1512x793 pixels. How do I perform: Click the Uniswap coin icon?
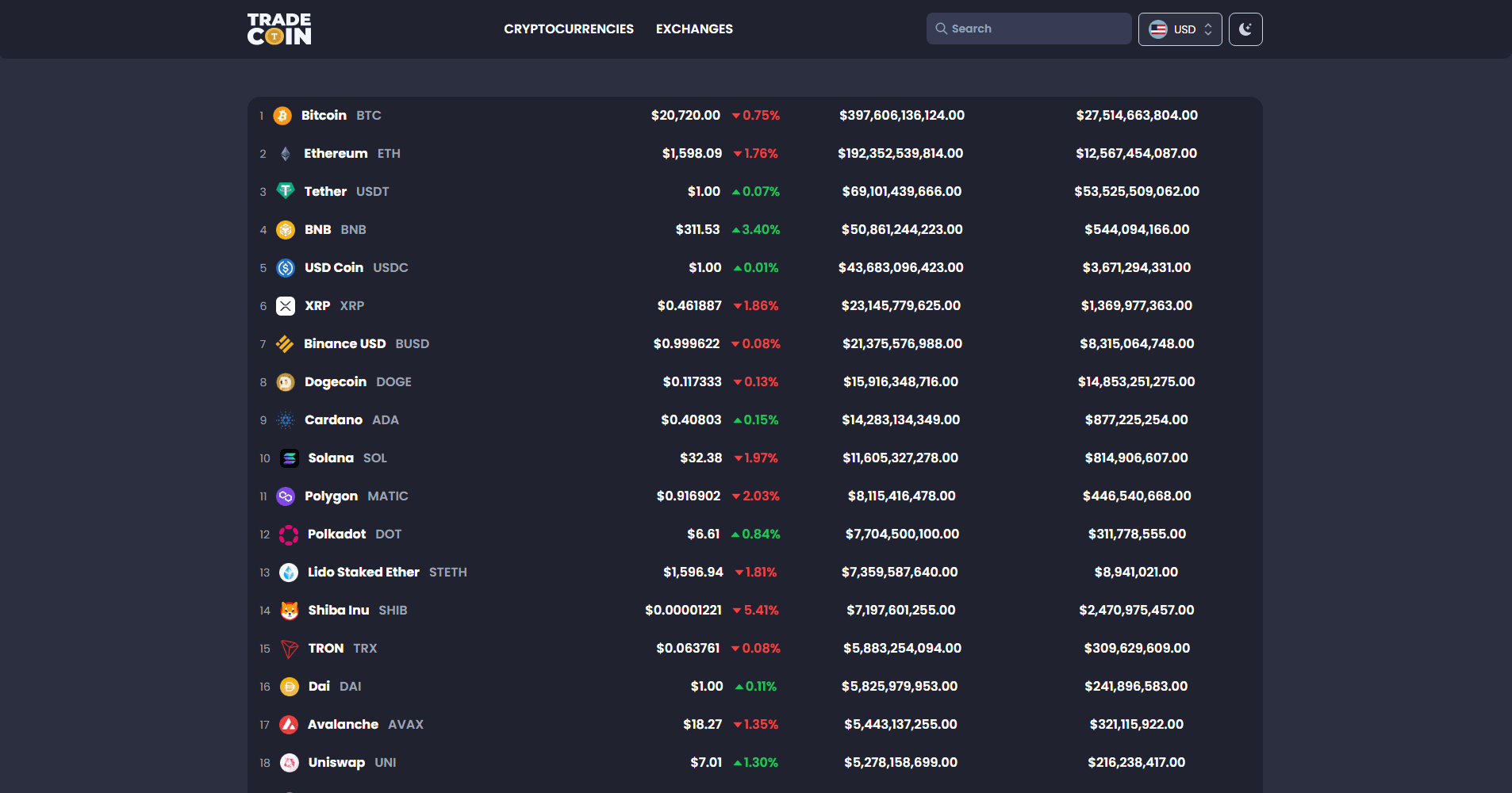(290, 763)
